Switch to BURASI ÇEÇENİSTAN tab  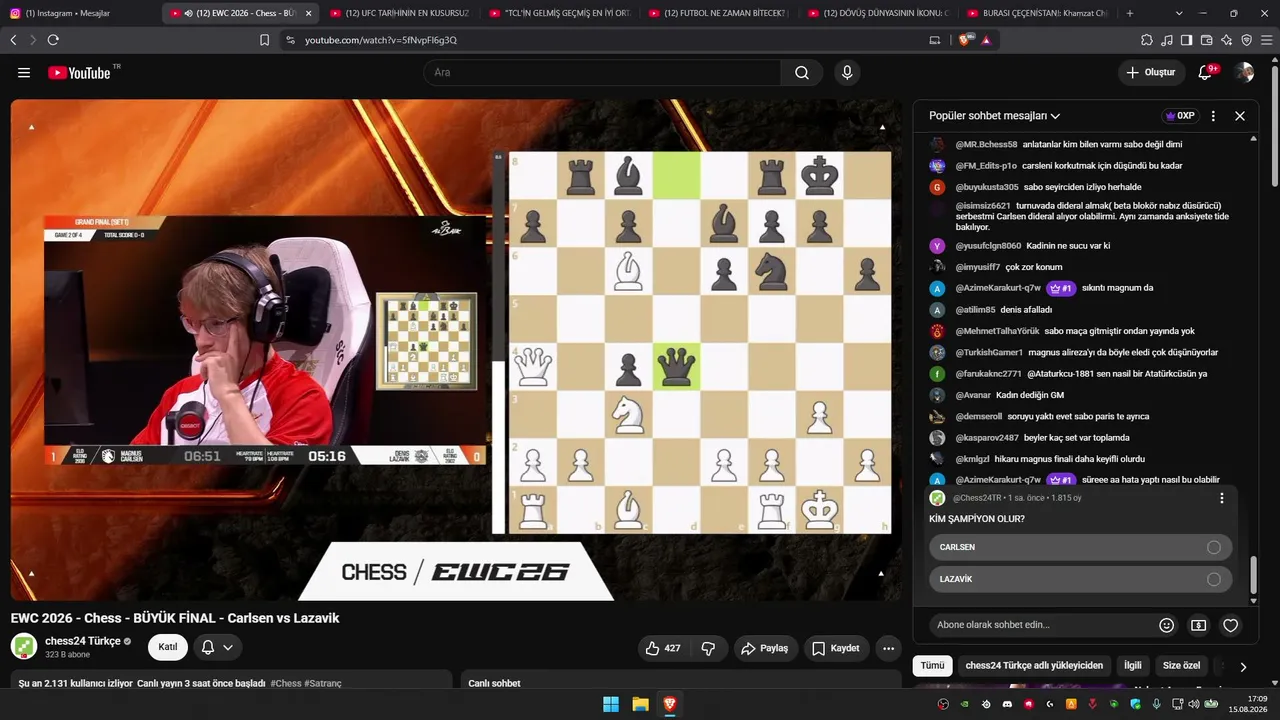click(x=1040, y=13)
